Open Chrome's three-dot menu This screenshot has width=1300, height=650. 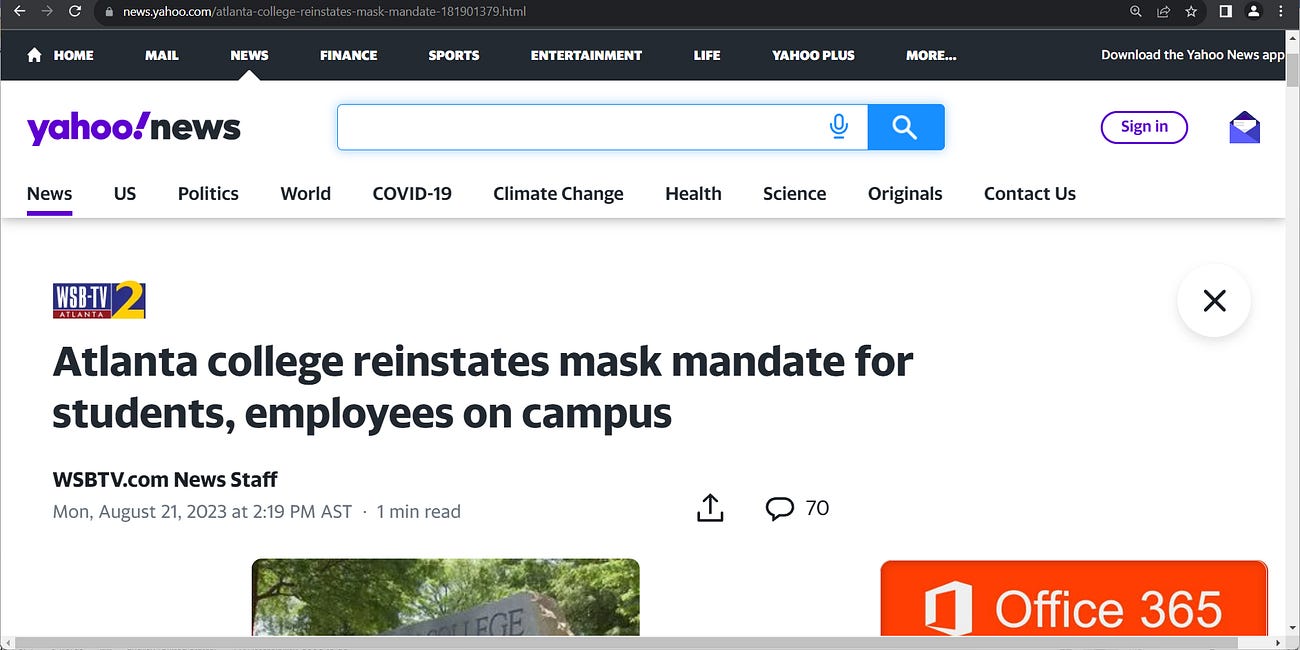click(x=1280, y=12)
